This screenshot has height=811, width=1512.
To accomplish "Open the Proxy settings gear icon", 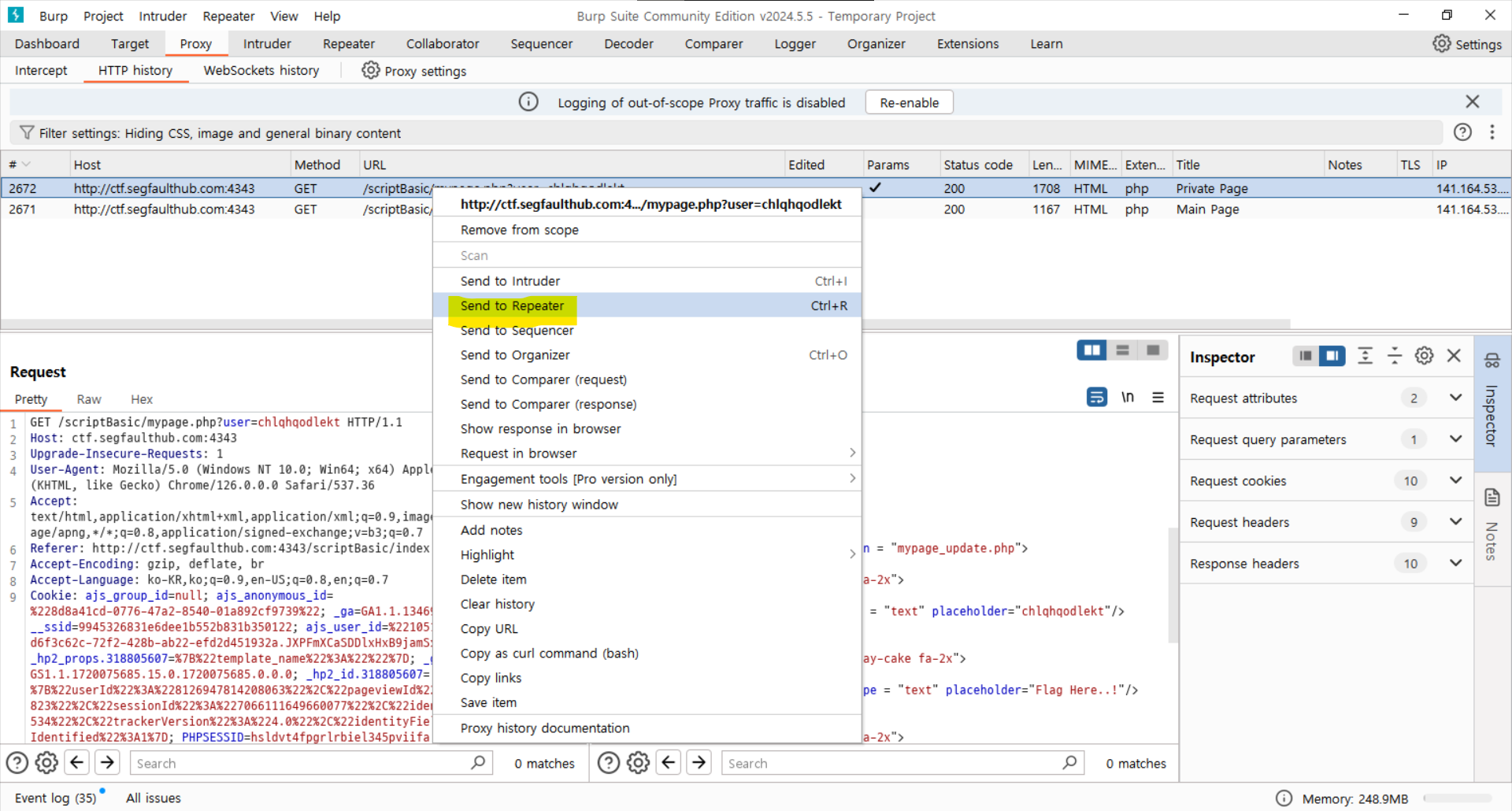I will click(370, 71).
